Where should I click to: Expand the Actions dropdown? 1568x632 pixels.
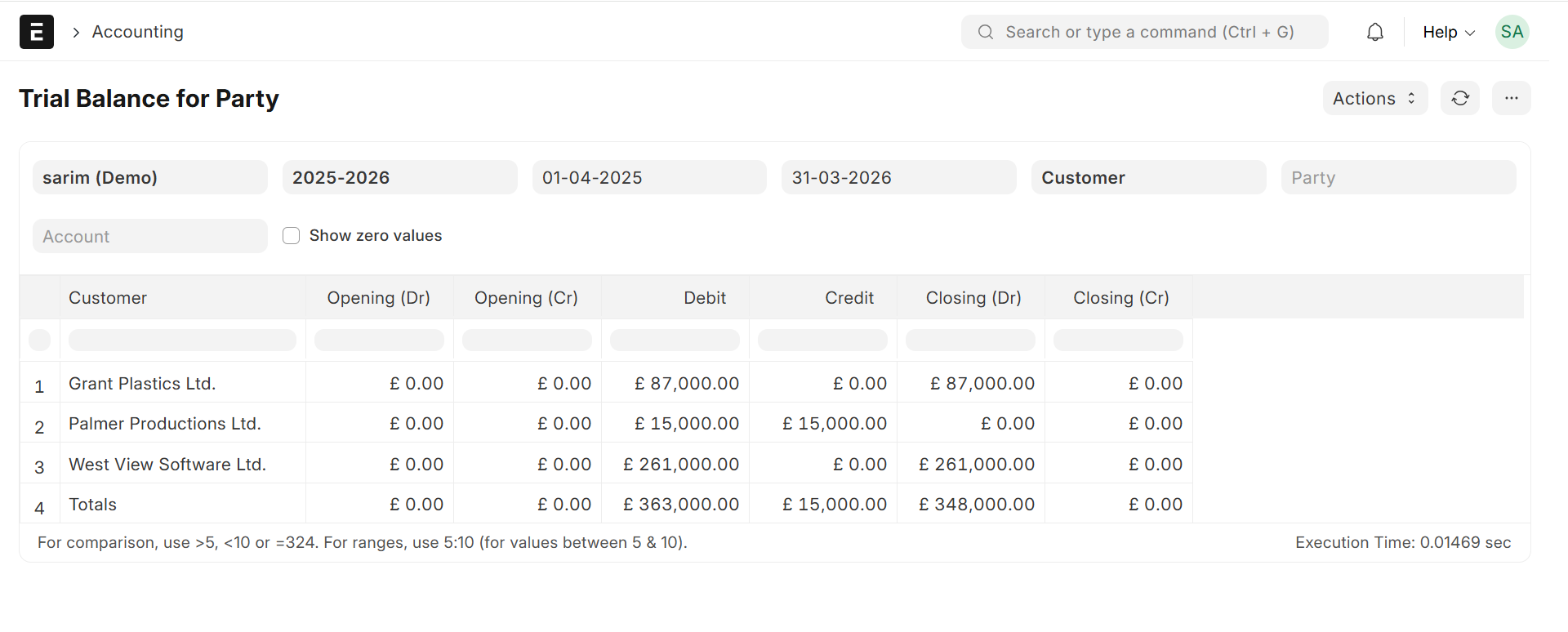pyautogui.click(x=1374, y=98)
